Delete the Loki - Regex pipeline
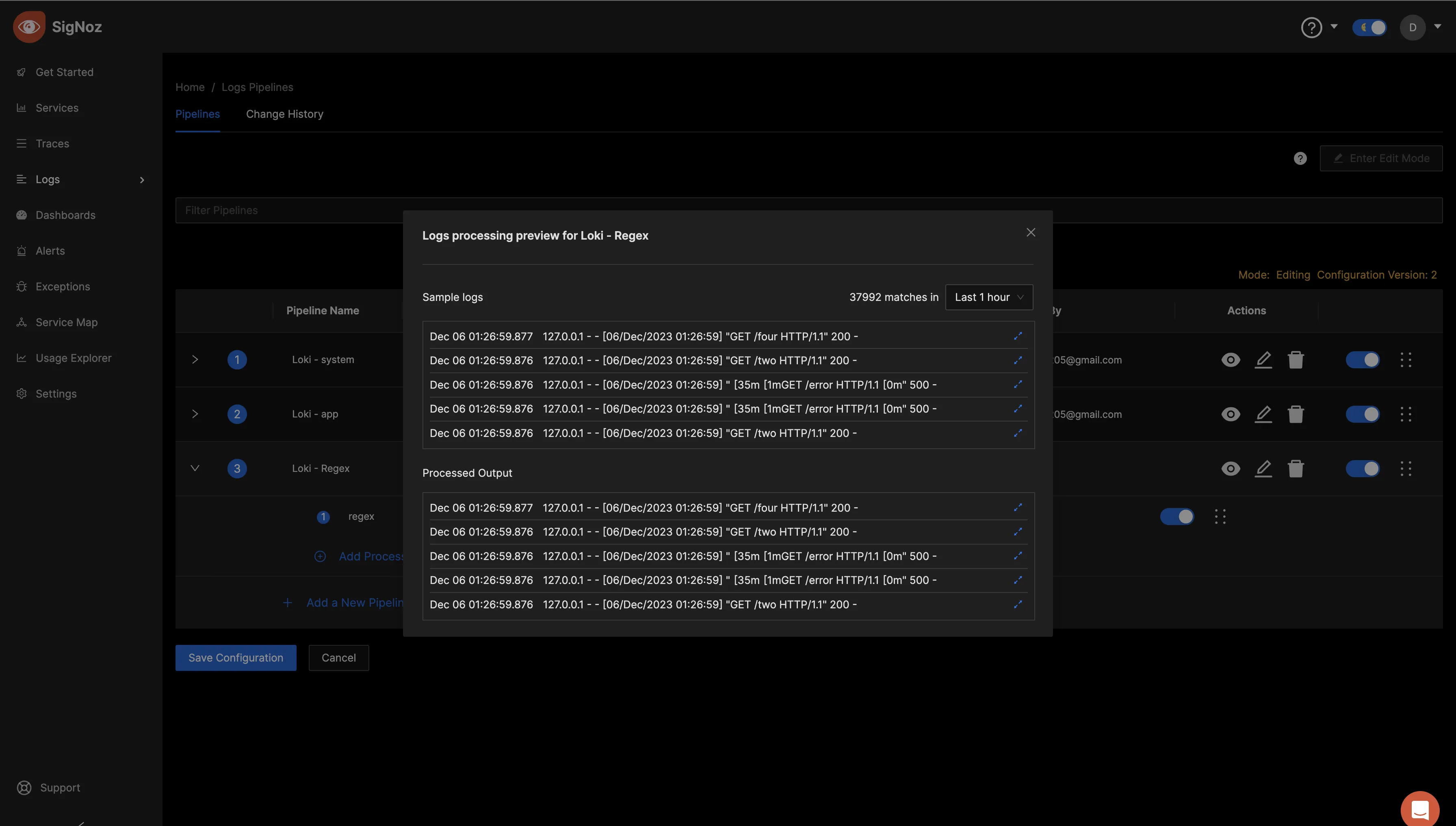Screen dimensions: 1456x826 [x=1296, y=469]
